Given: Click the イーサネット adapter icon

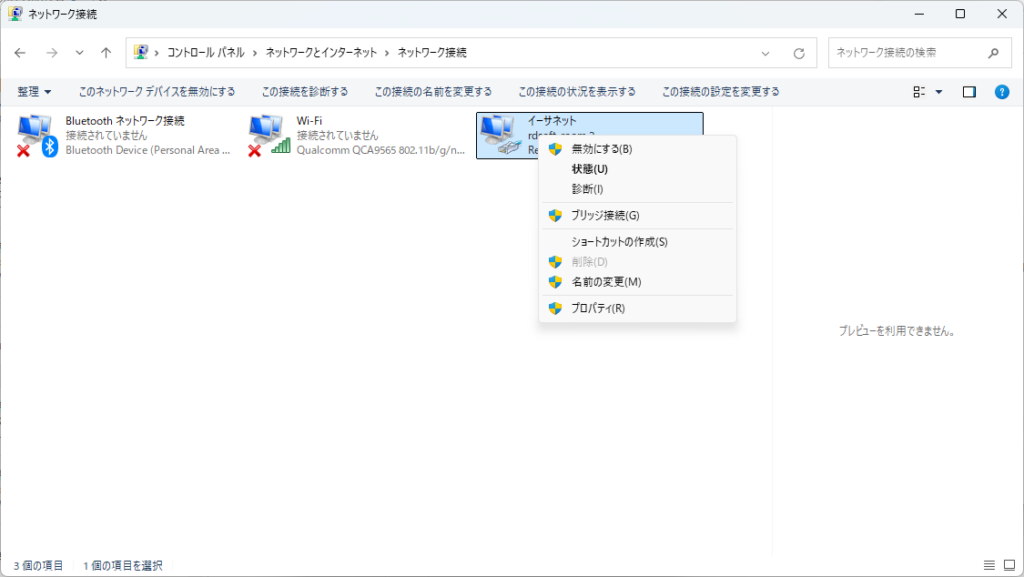Looking at the screenshot, I should tap(500, 135).
